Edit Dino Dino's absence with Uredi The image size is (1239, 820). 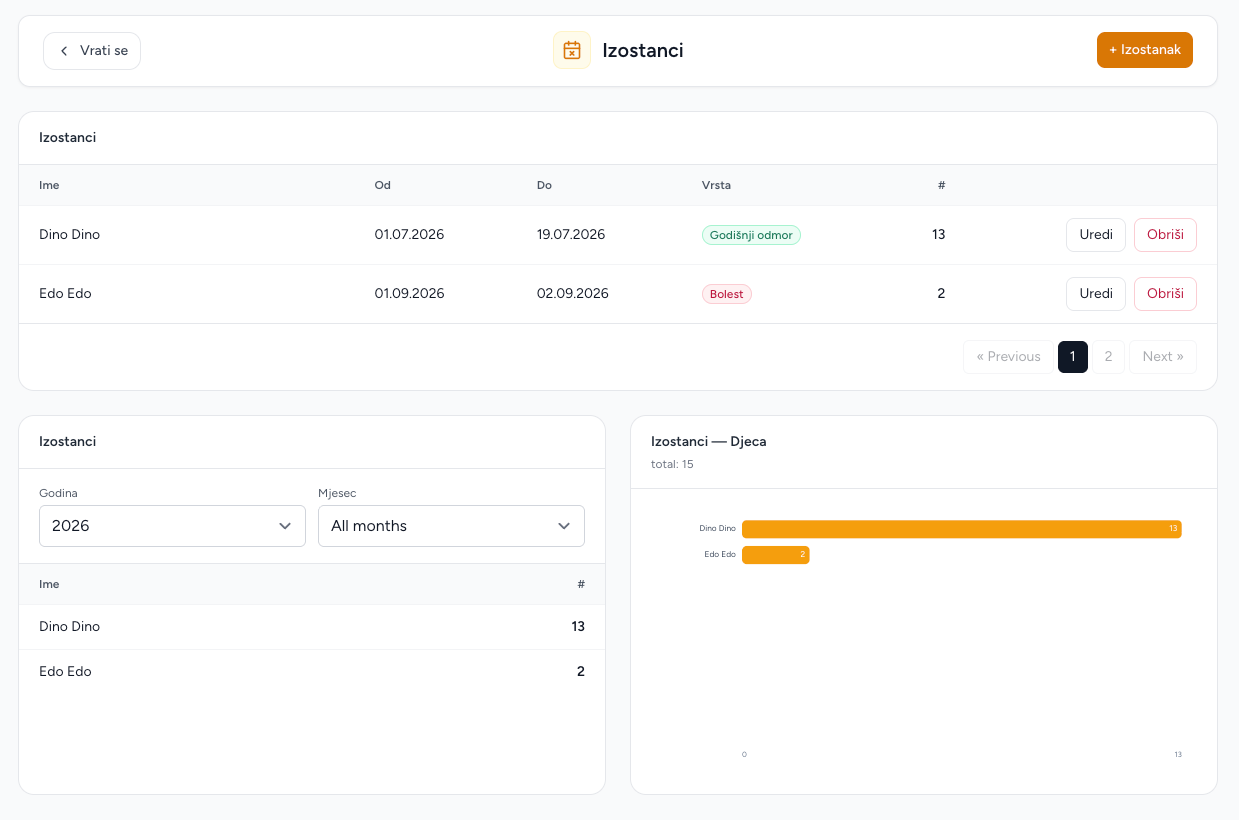[1096, 235]
